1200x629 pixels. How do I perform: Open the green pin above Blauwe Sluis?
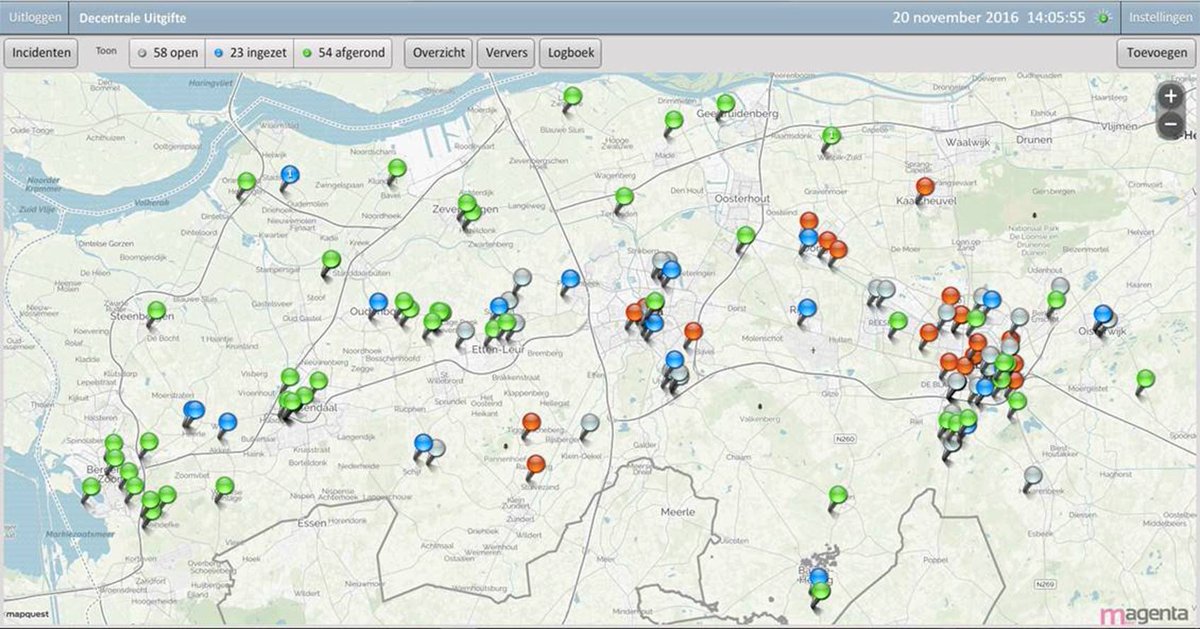click(x=572, y=97)
